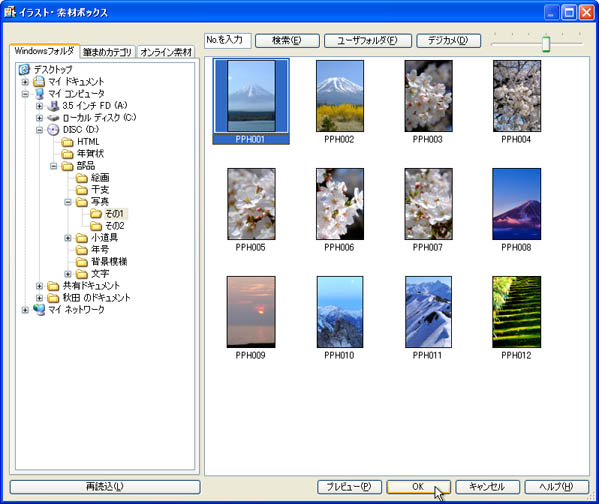The width and height of the screenshot is (599, 504).
Task: Expand the 小道具 folder node
Action: (x=68, y=238)
